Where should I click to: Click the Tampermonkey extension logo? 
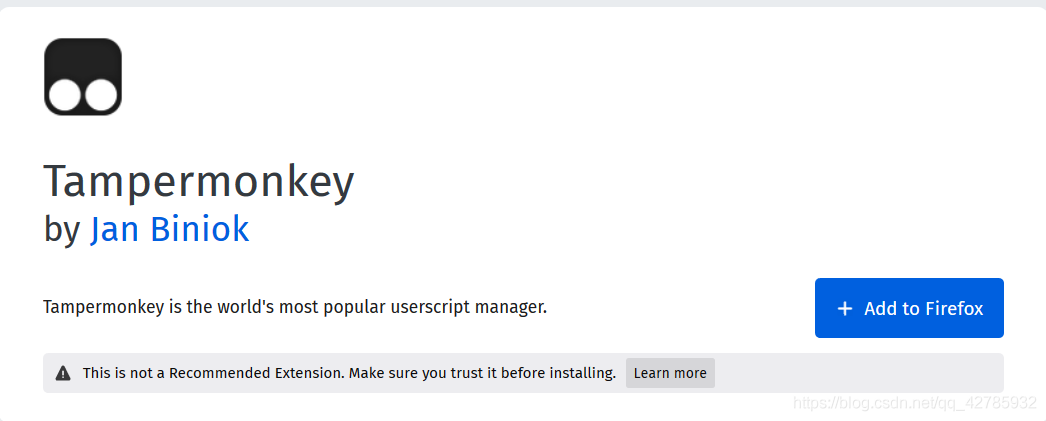[83, 76]
